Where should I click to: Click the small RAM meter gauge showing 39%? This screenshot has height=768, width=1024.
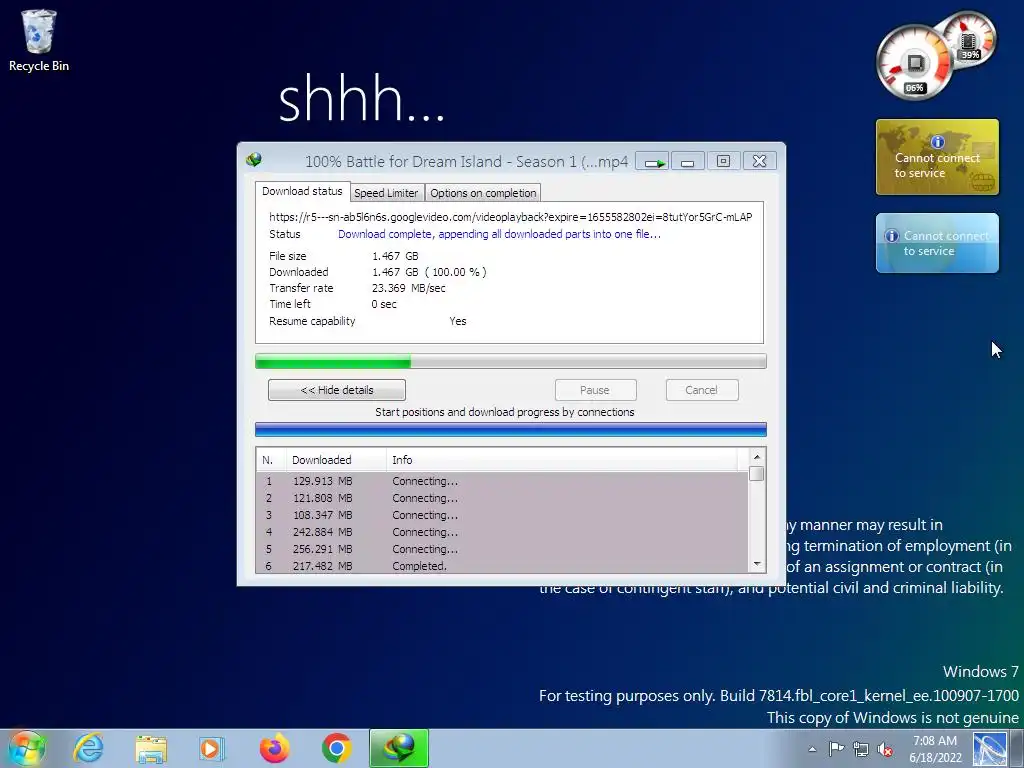(x=969, y=38)
